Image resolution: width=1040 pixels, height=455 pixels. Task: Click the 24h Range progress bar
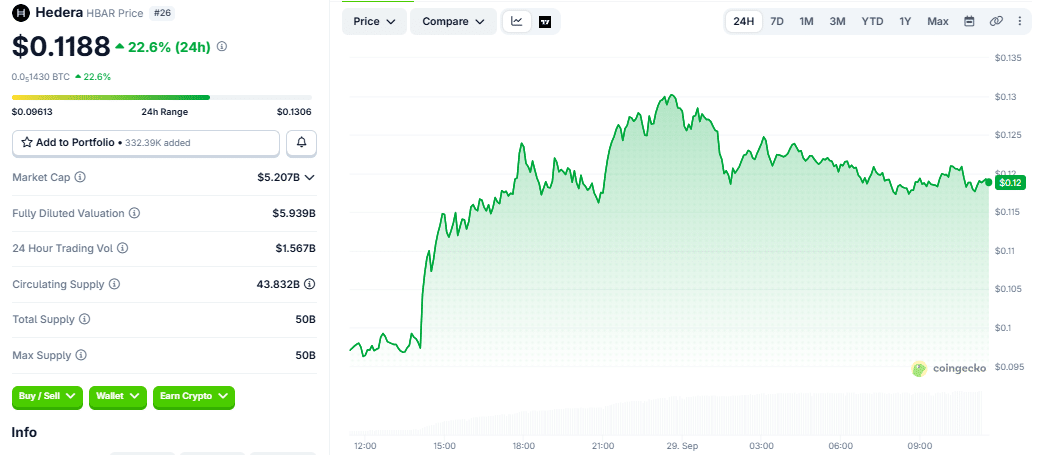coord(162,98)
